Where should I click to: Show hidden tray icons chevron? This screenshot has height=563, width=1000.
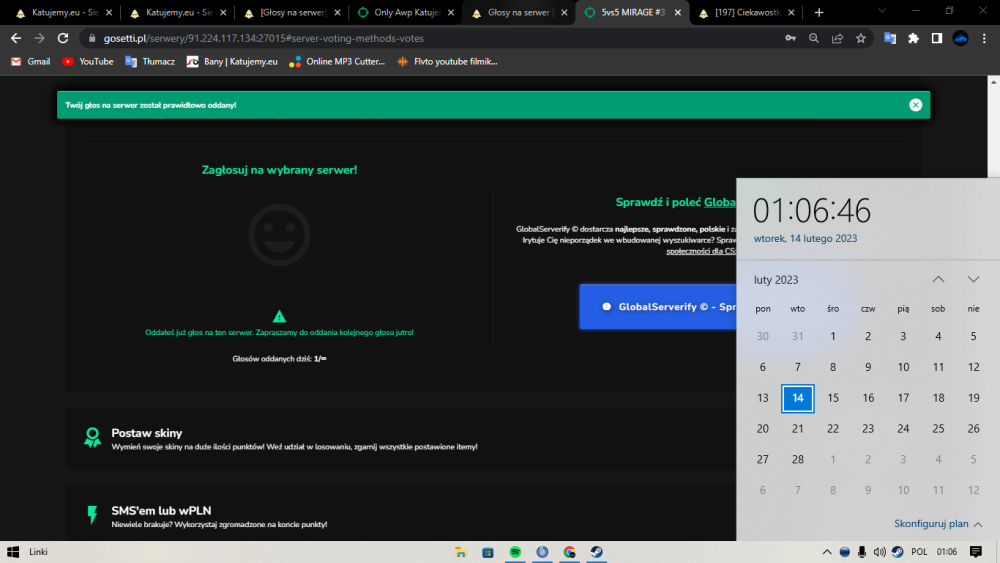[x=827, y=552]
